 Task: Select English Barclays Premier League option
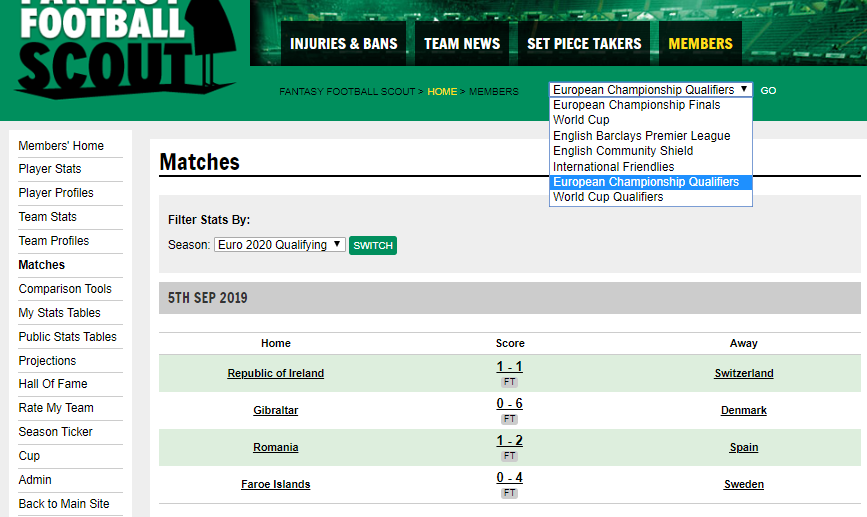point(650,136)
